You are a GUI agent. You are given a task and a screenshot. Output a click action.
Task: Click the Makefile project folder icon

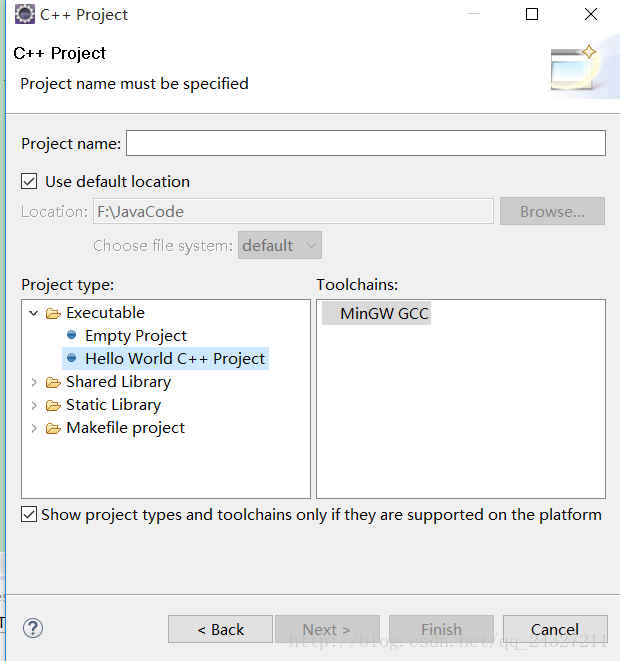click(x=53, y=429)
